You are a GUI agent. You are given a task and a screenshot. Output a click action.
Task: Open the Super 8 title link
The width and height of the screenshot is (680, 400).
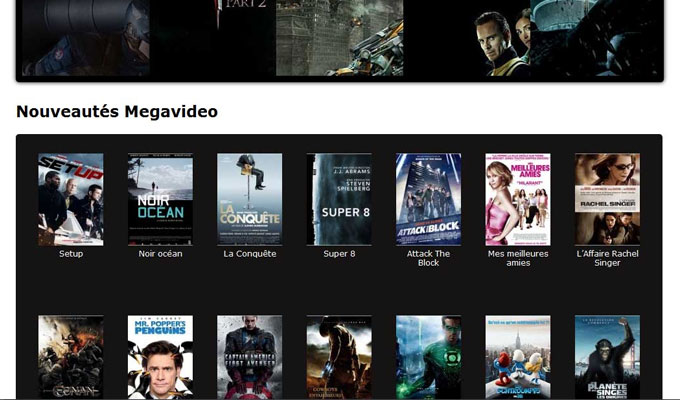click(x=339, y=254)
